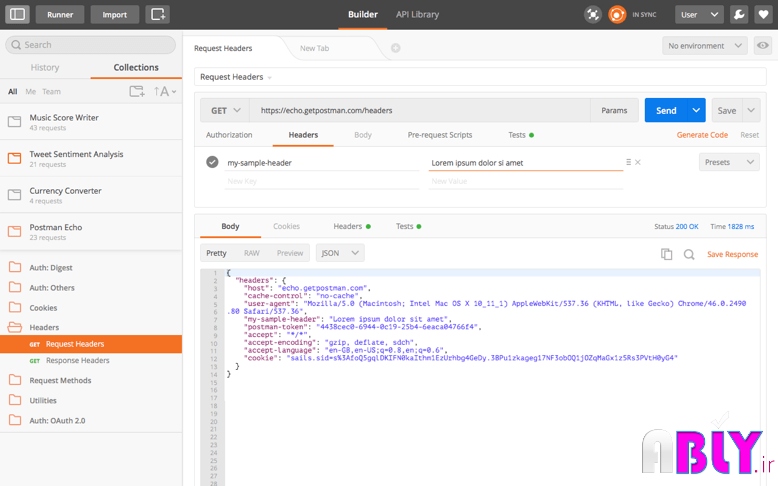Open bulk edit icon beside header value
The image size is (778, 486).
pyautogui.click(x=628, y=162)
